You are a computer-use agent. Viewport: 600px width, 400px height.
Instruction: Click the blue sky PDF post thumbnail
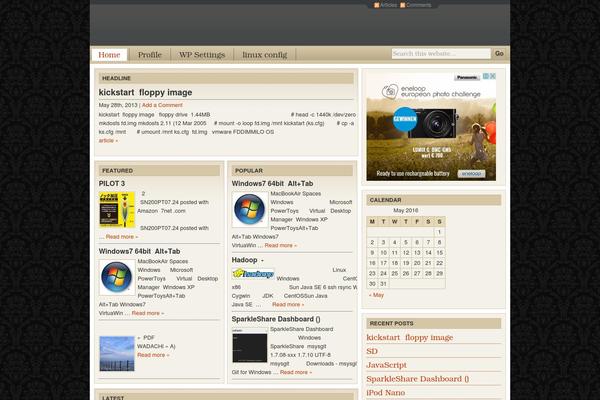coord(117,353)
